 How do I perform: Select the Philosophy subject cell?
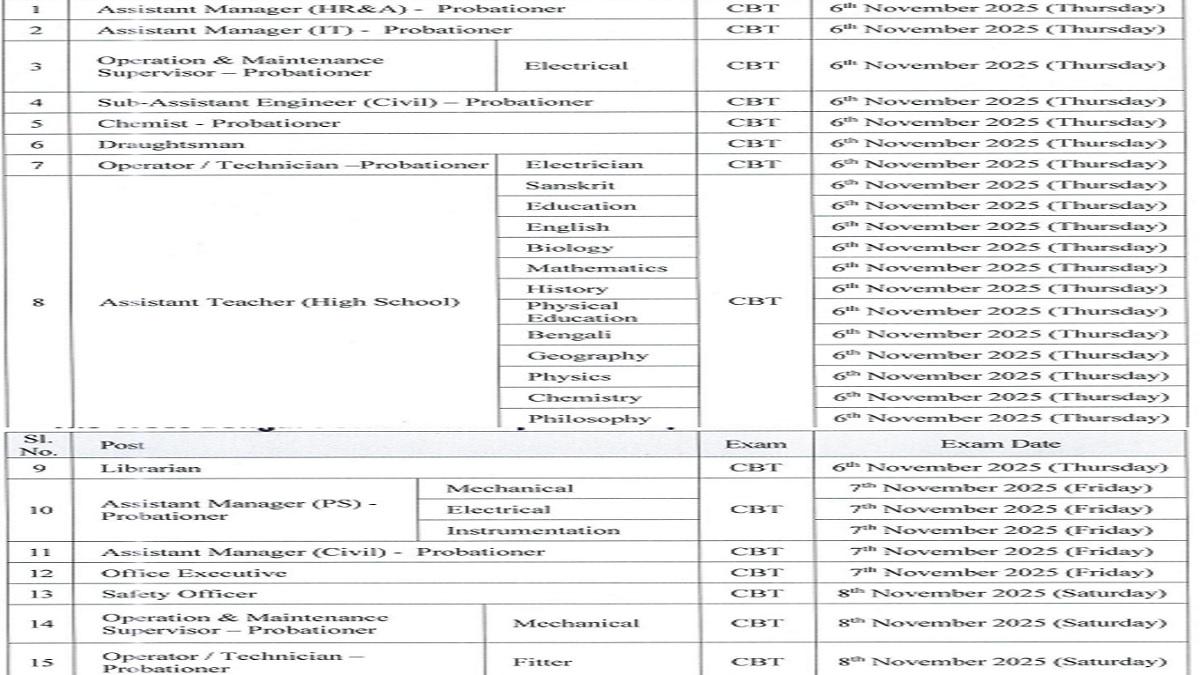point(588,419)
